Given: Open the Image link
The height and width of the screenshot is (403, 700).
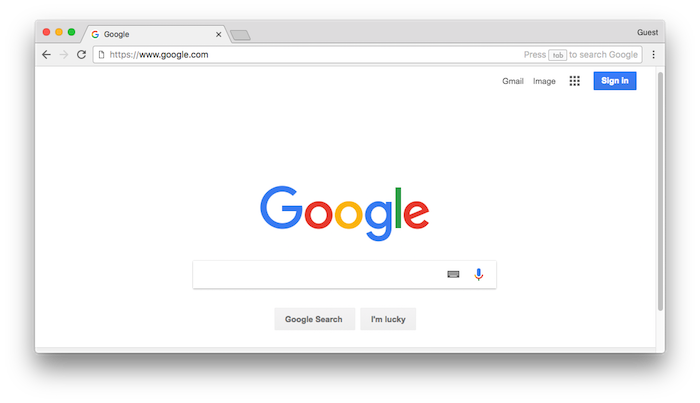Looking at the screenshot, I should tap(544, 81).
